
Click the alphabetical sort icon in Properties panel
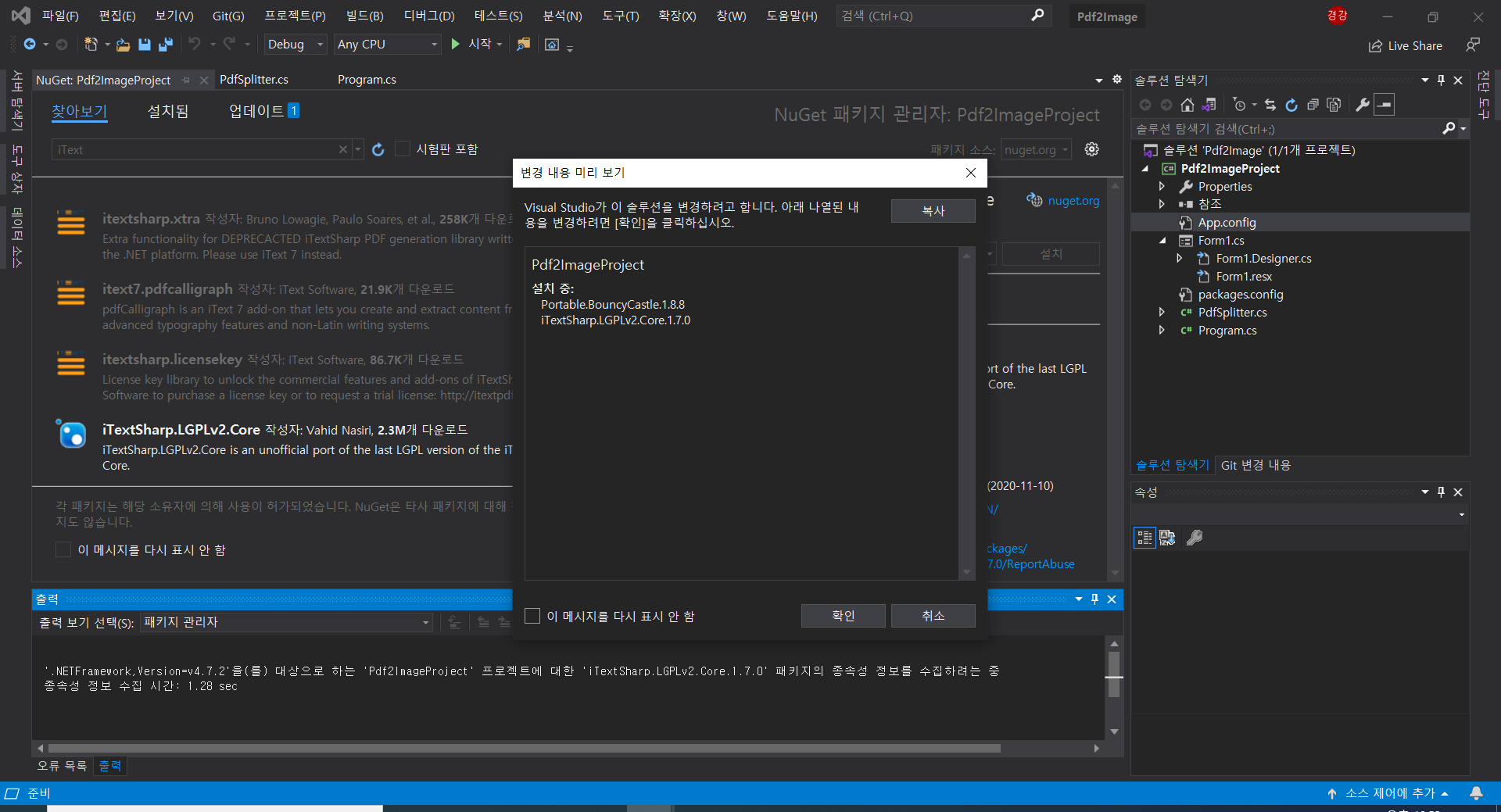(x=1167, y=538)
